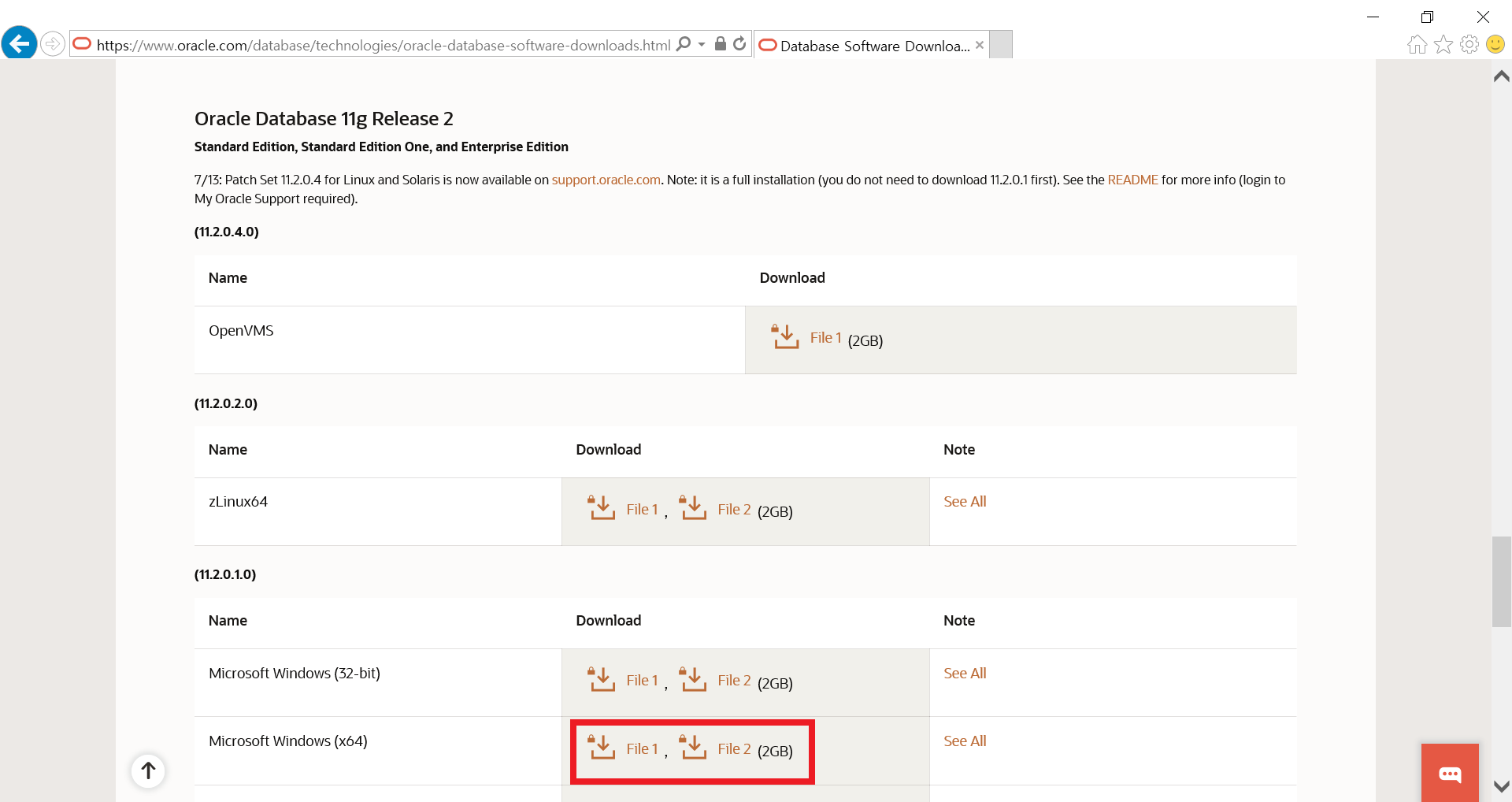Click the security lock icon
Screen dimensions: 1512x802
pos(720,43)
